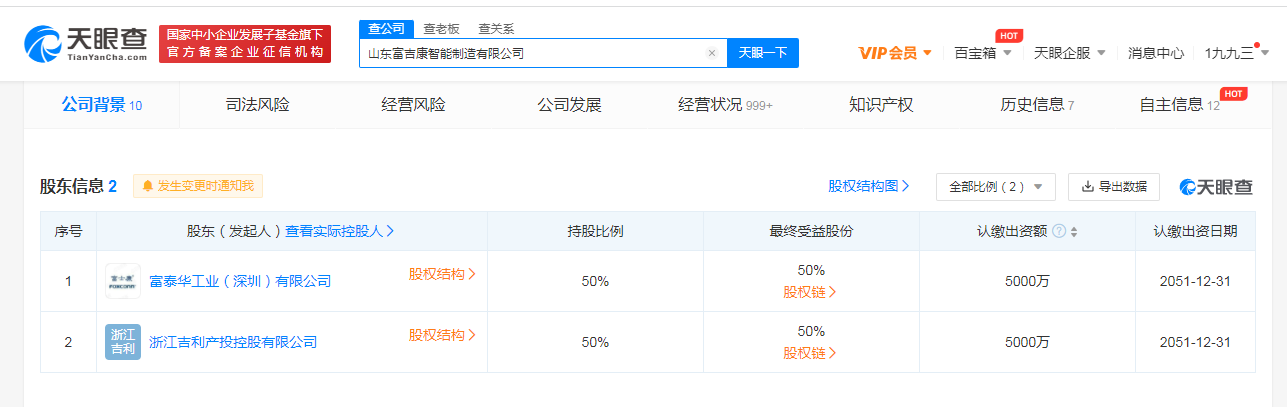
Task: Clear the search box with X icon
Action: (x=711, y=54)
